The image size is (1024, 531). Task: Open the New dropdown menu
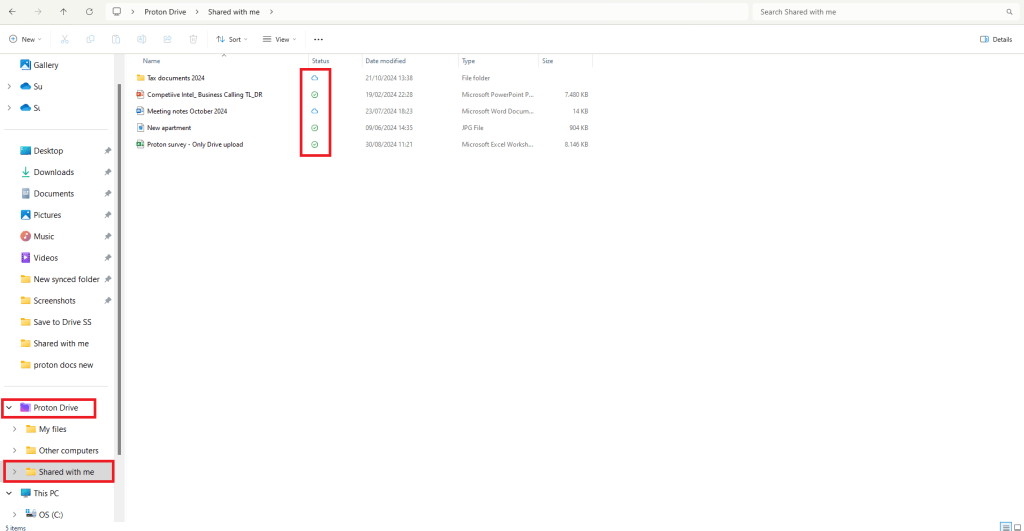point(25,39)
